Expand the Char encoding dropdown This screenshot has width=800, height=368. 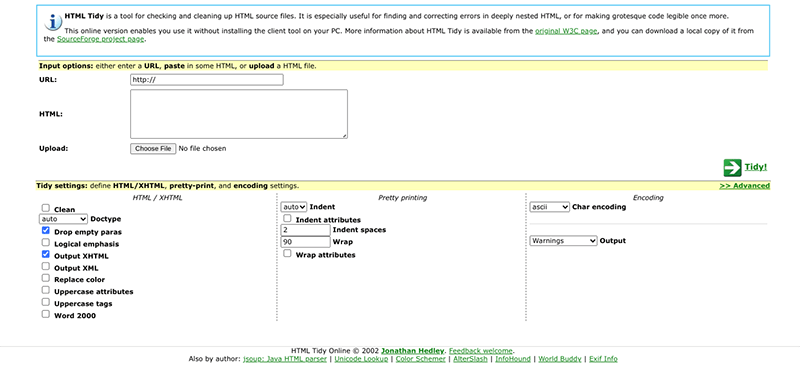pyautogui.click(x=549, y=207)
